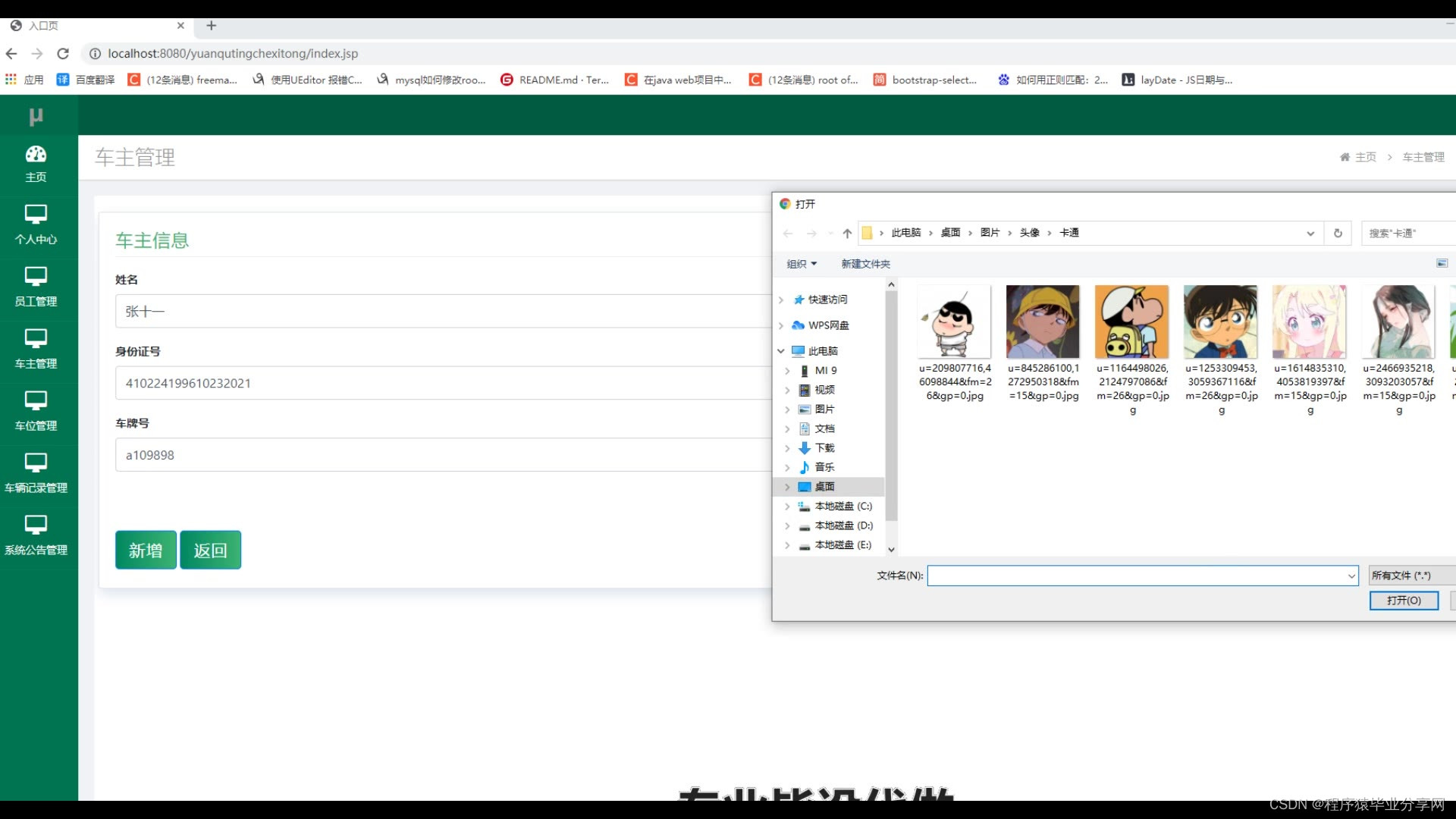
Task: Expand MI 9 tree node
Action: point(787,371)
